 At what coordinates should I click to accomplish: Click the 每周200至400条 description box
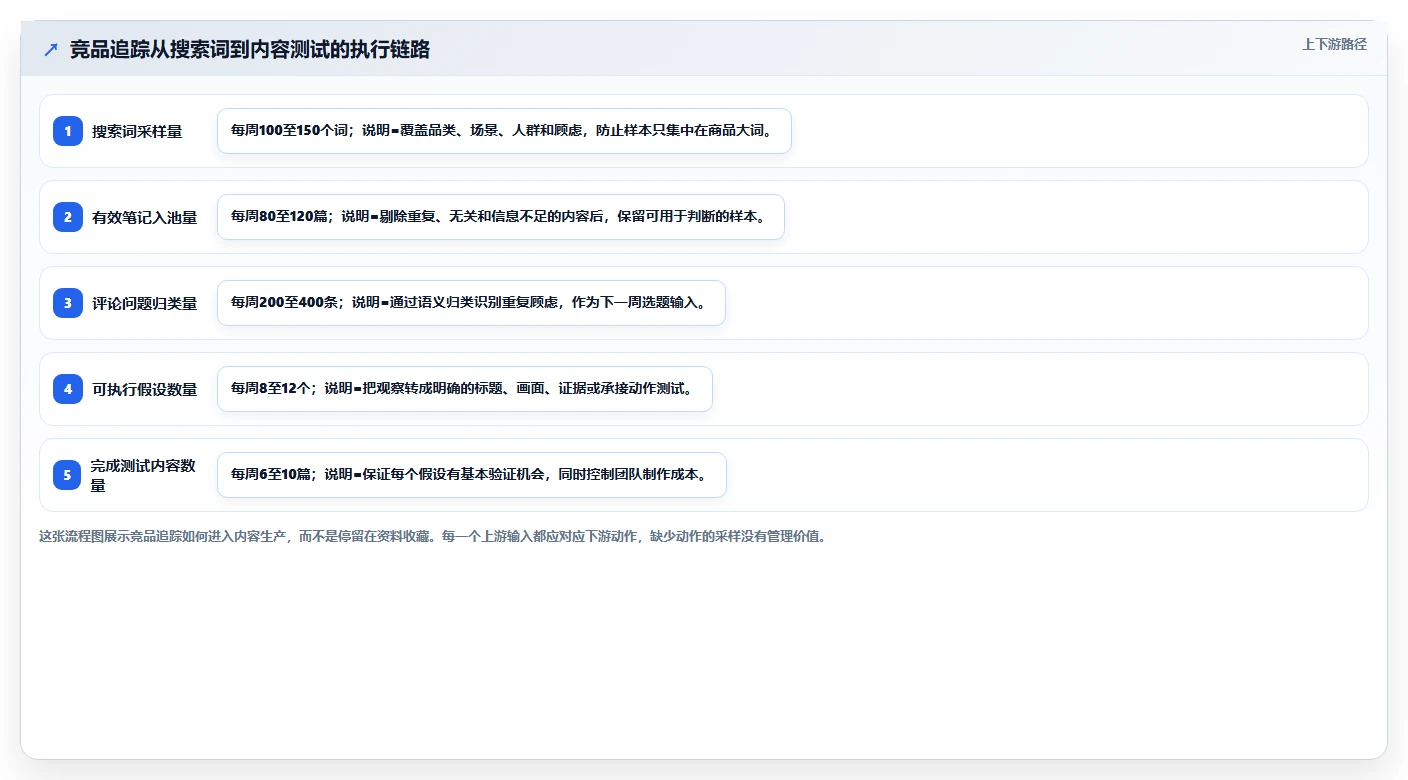(471, 303)
